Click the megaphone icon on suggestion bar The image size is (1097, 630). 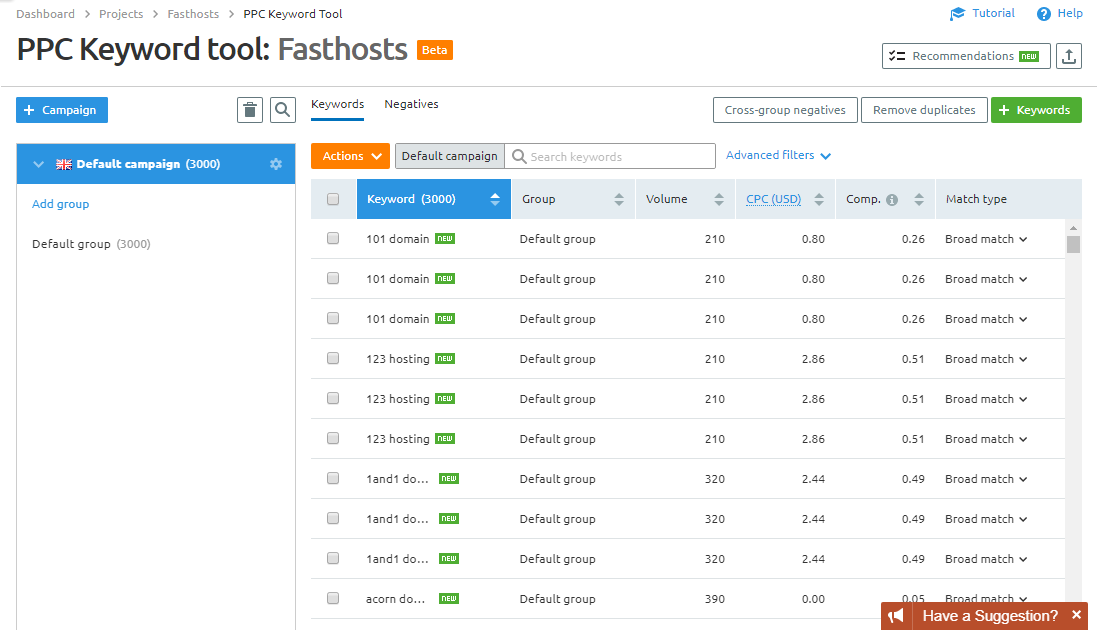pyautogui.click(x=896, y=616)
